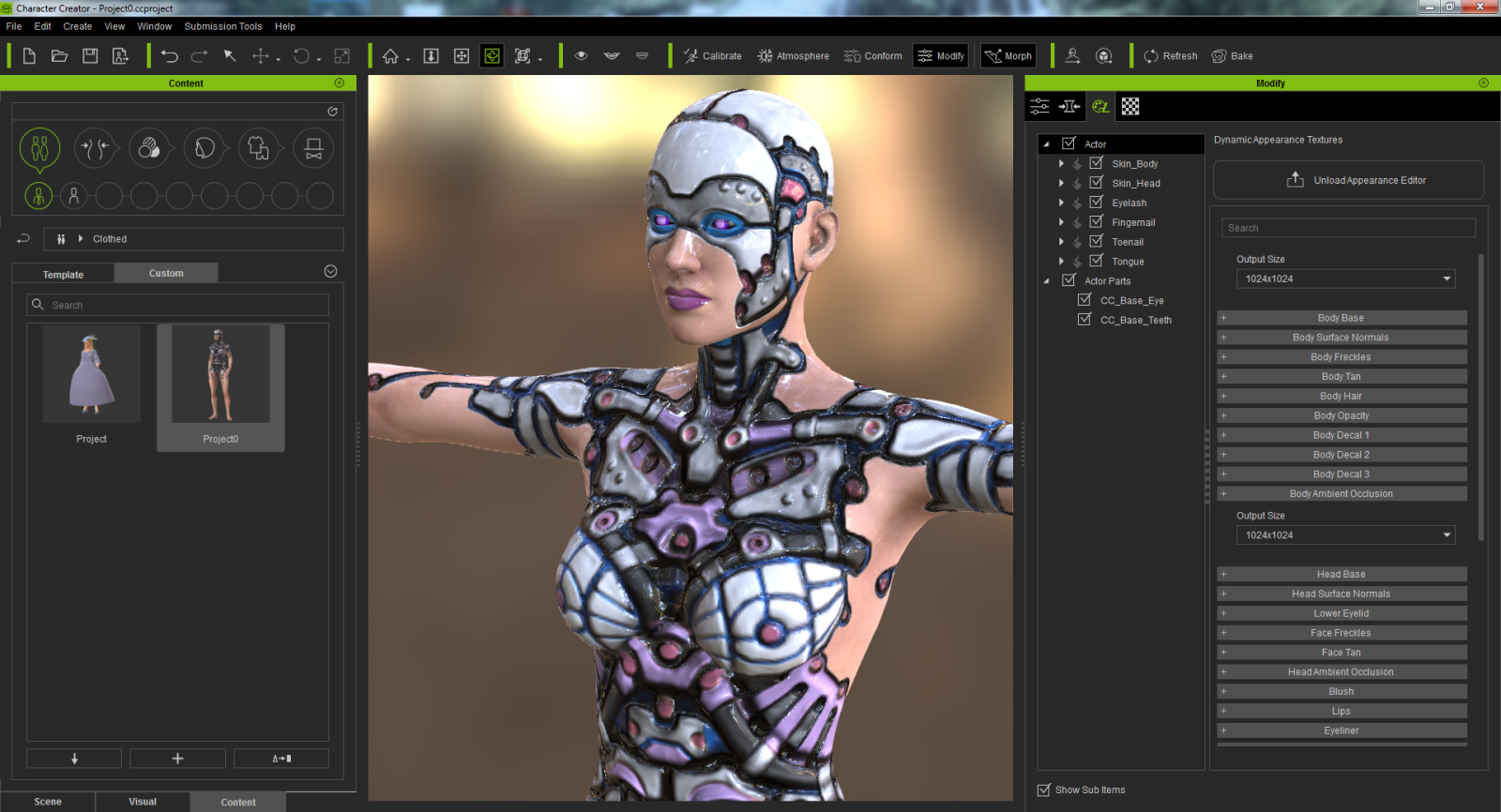The image size is (1501, 812).
Task: Click the undo arrow in the toolbar
Action: coord(169,56)
